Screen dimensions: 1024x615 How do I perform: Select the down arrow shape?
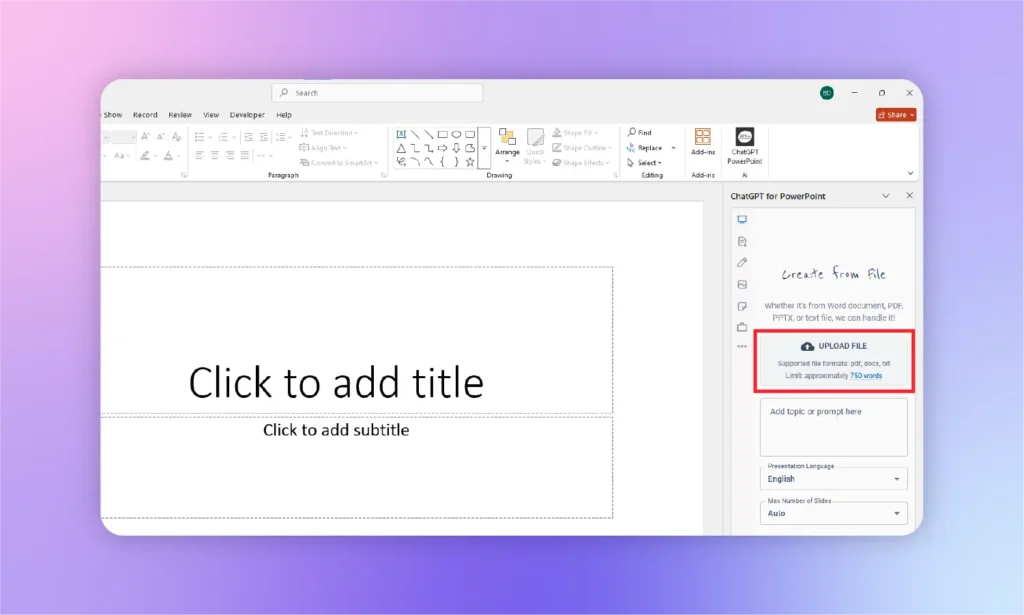(456, 148)
